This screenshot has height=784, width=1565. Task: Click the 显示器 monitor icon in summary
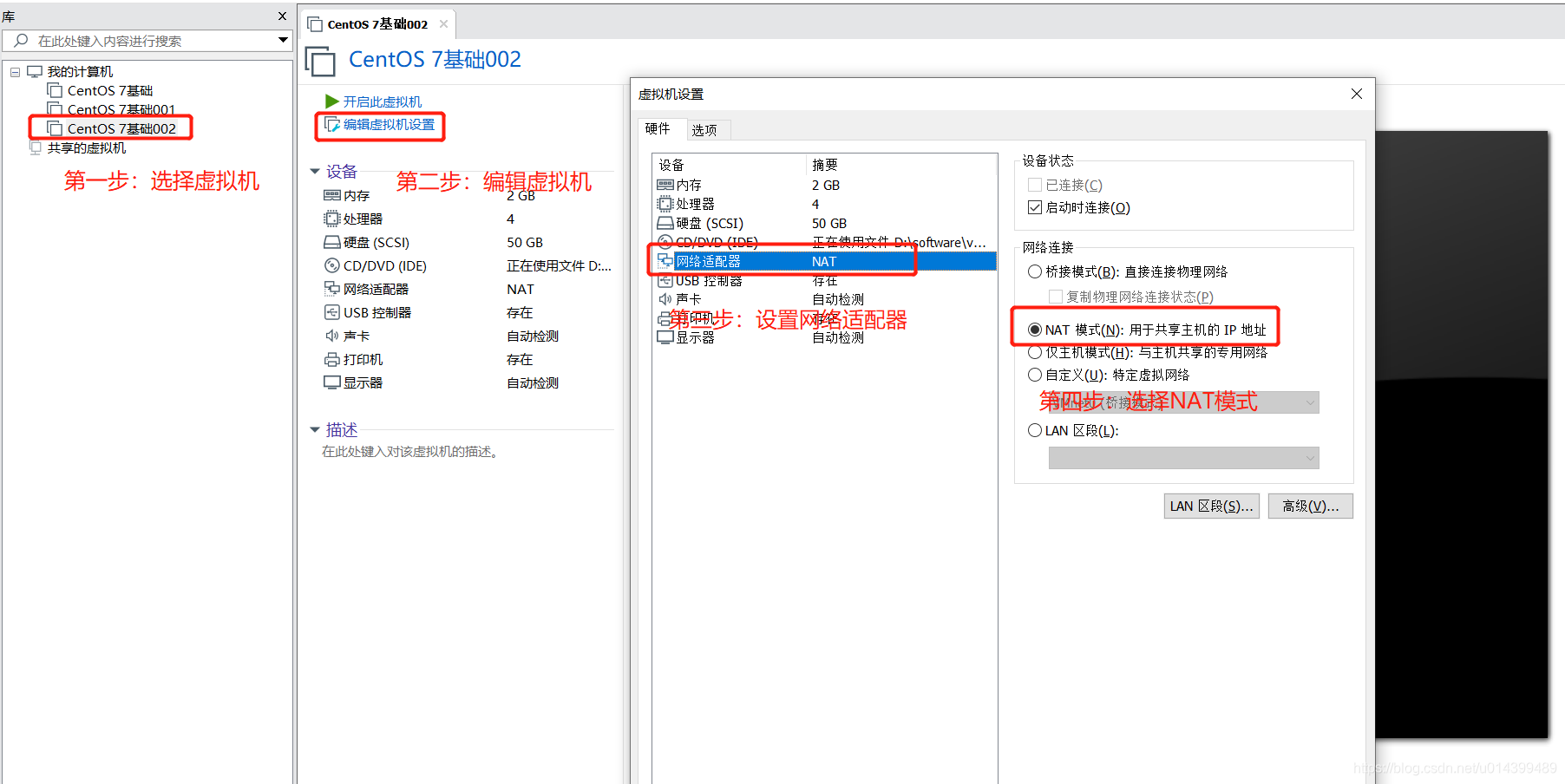pyautogui.click(x=331, y=382)
